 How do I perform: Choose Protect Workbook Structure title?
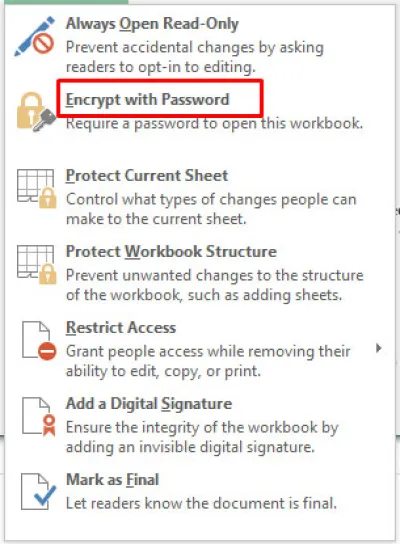click(171, 252)
